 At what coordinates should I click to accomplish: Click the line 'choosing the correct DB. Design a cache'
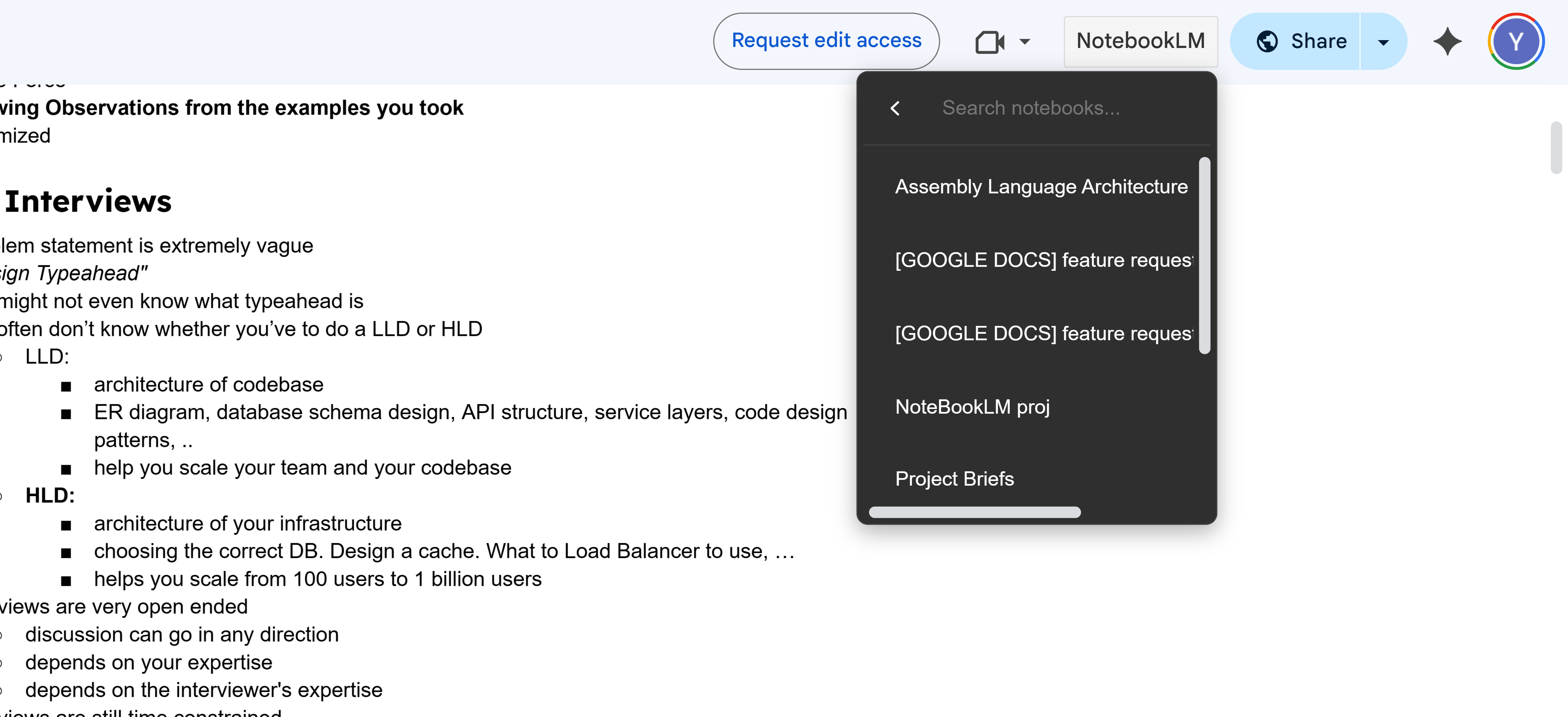pyautogui.click(x=444, y=551)
